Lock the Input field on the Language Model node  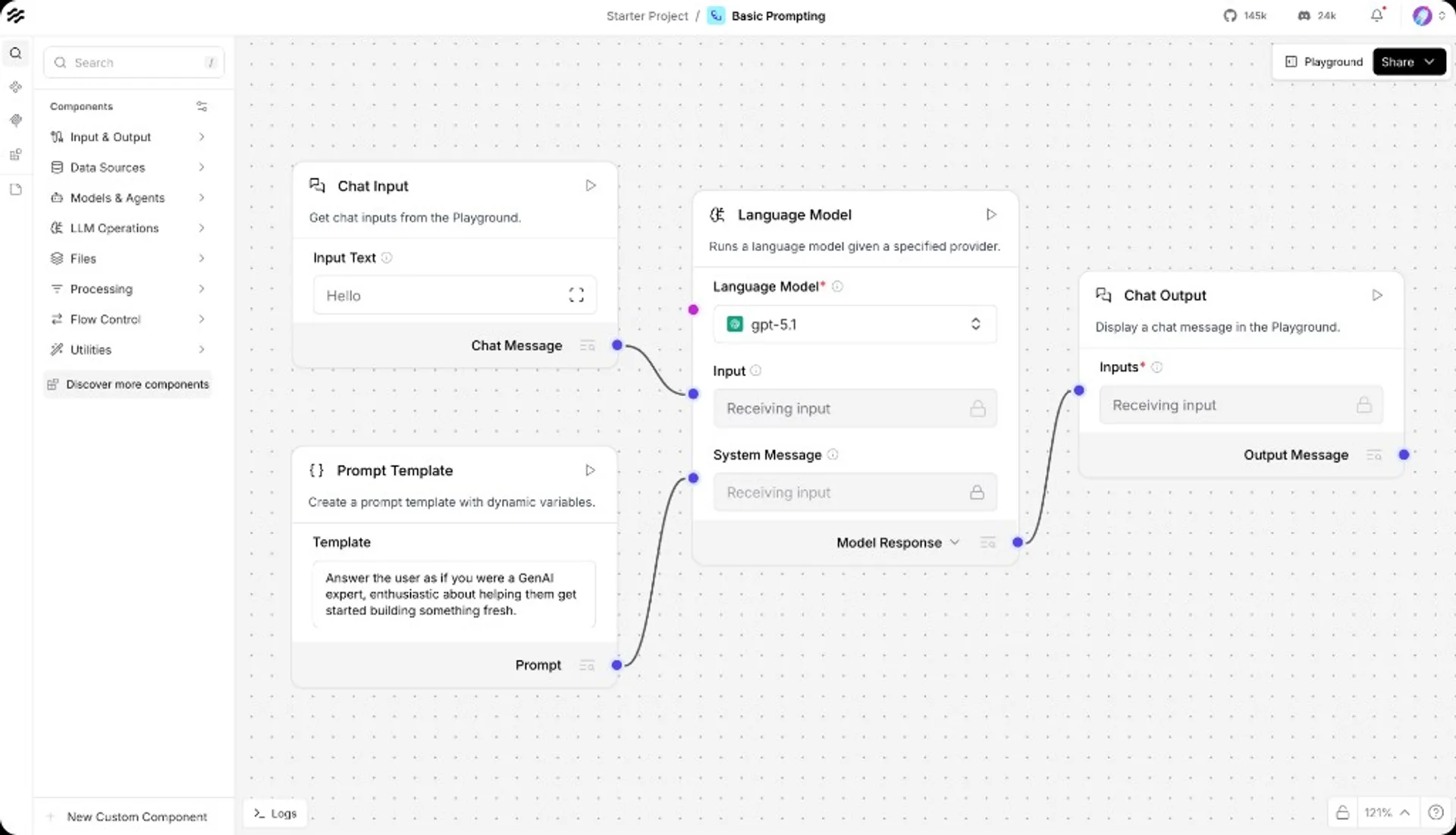coord(978,408)
